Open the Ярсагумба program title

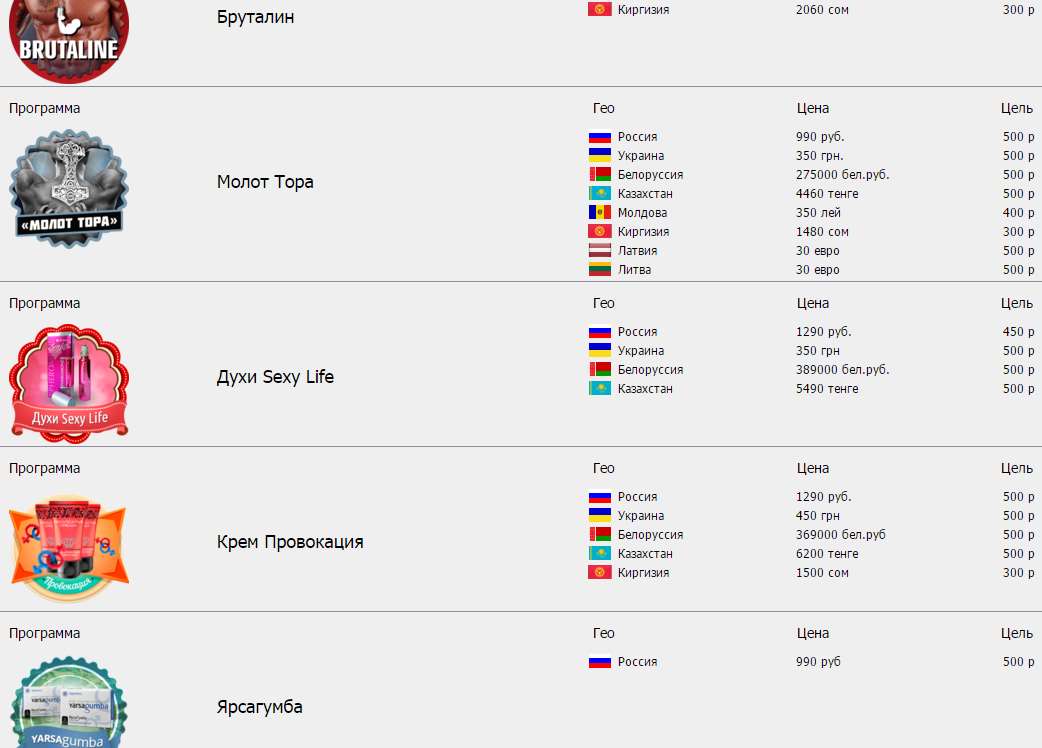(260, 707)
